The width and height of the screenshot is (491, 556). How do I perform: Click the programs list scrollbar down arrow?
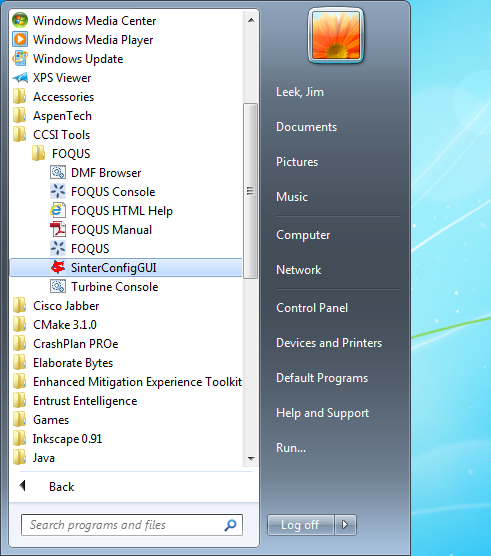[x=251, y=459]
